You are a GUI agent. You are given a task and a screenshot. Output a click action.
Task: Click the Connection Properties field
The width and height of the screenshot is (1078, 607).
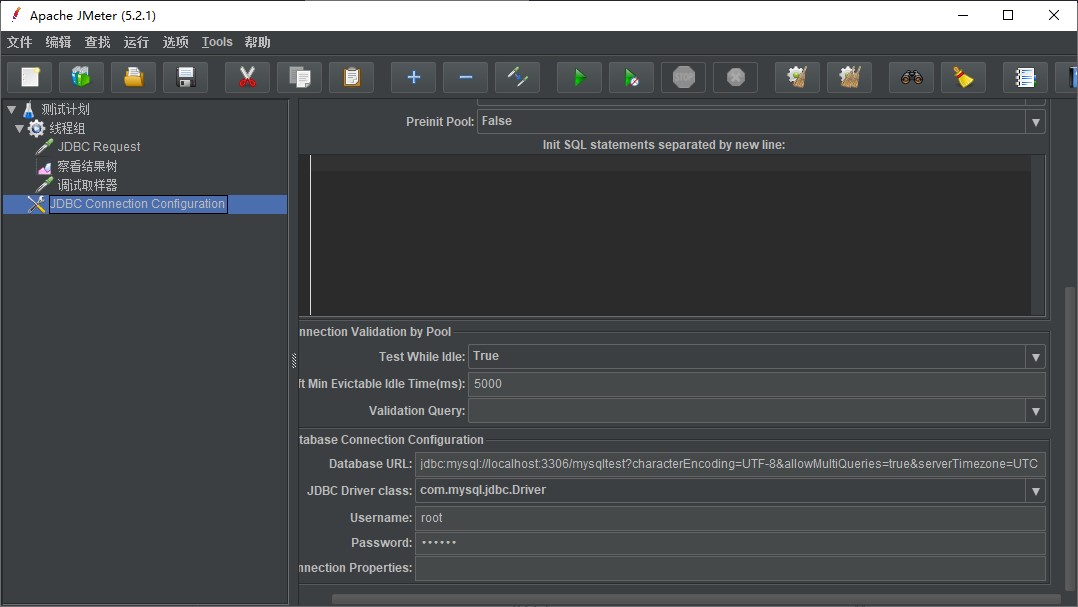[x=730, y=569]
